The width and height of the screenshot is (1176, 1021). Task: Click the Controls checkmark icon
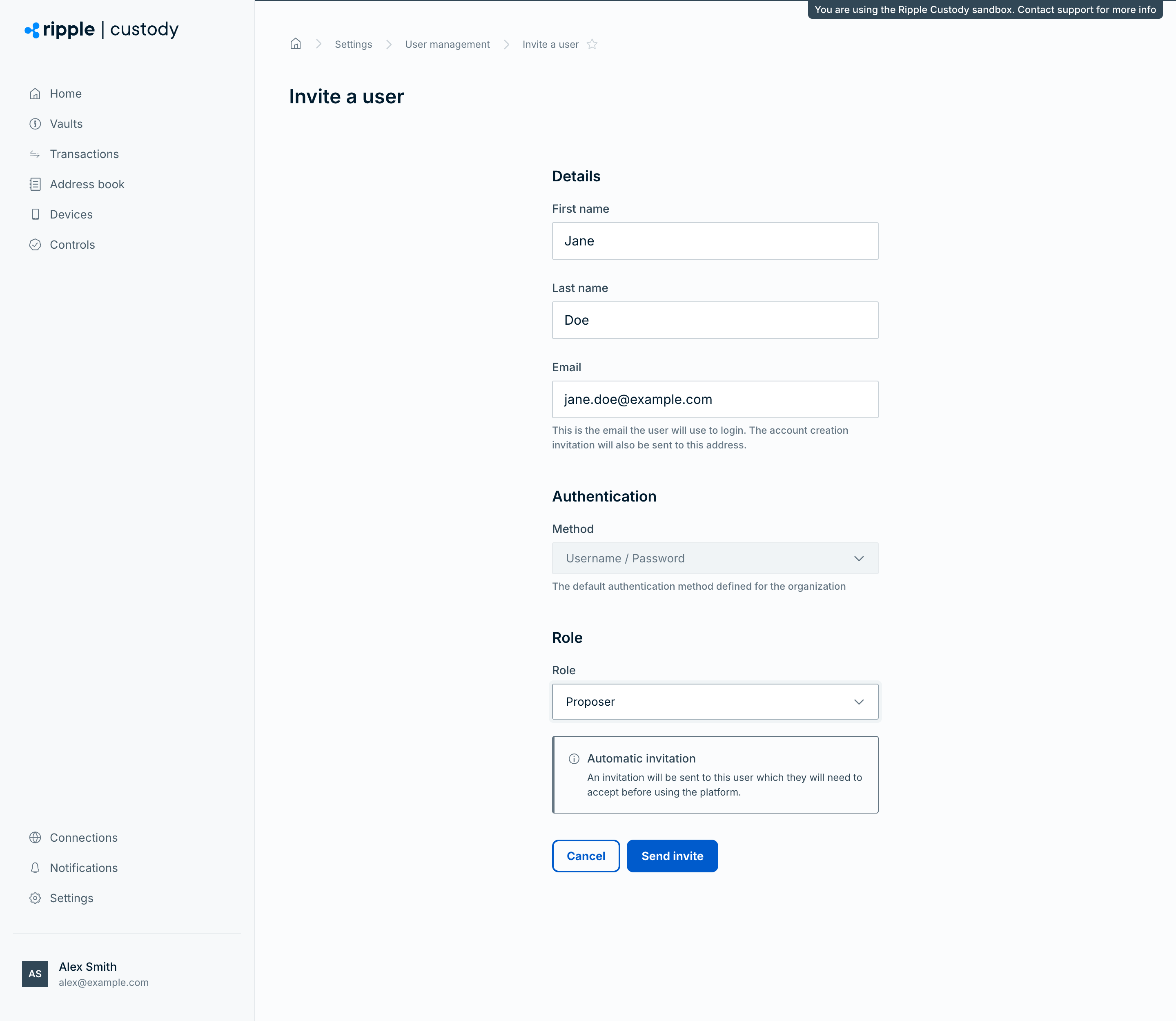[x=36, y=244]
